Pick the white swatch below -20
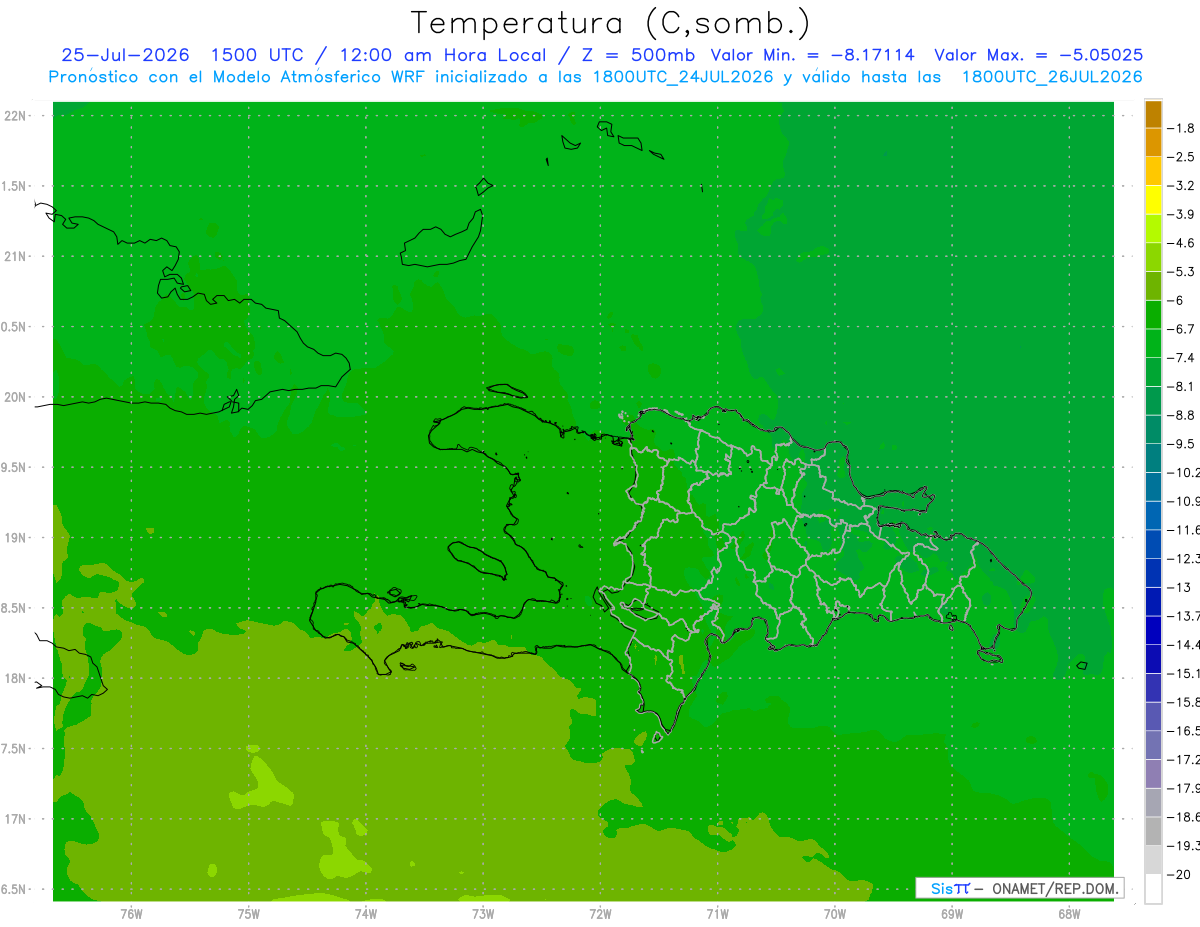Viewport: 1200px width, 927px height. pos(1153,889)
